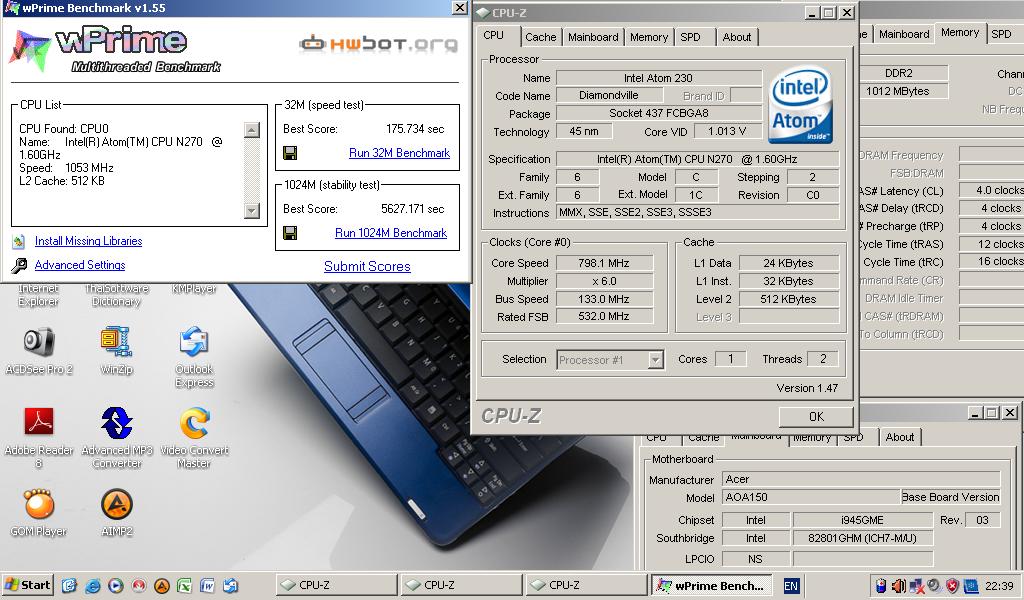
Task: Click the Chipset field showing i945GME
Action: tap(862, 520)
